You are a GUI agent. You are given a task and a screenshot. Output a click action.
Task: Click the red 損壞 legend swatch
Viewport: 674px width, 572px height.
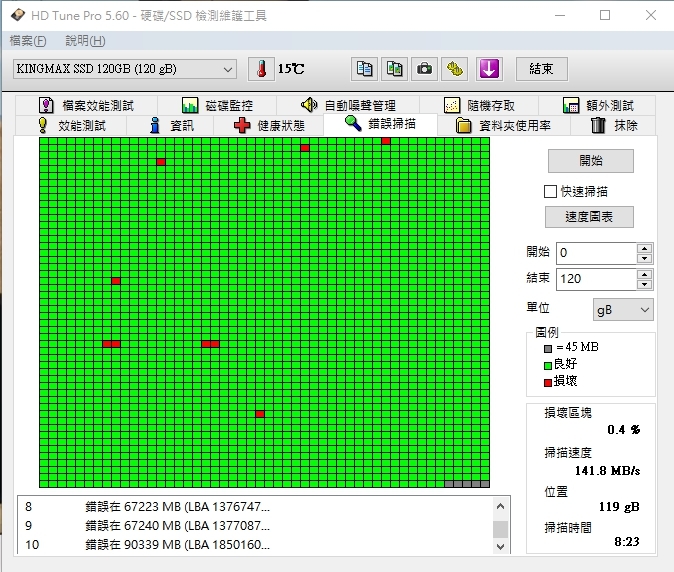click(x=548, y=382)
